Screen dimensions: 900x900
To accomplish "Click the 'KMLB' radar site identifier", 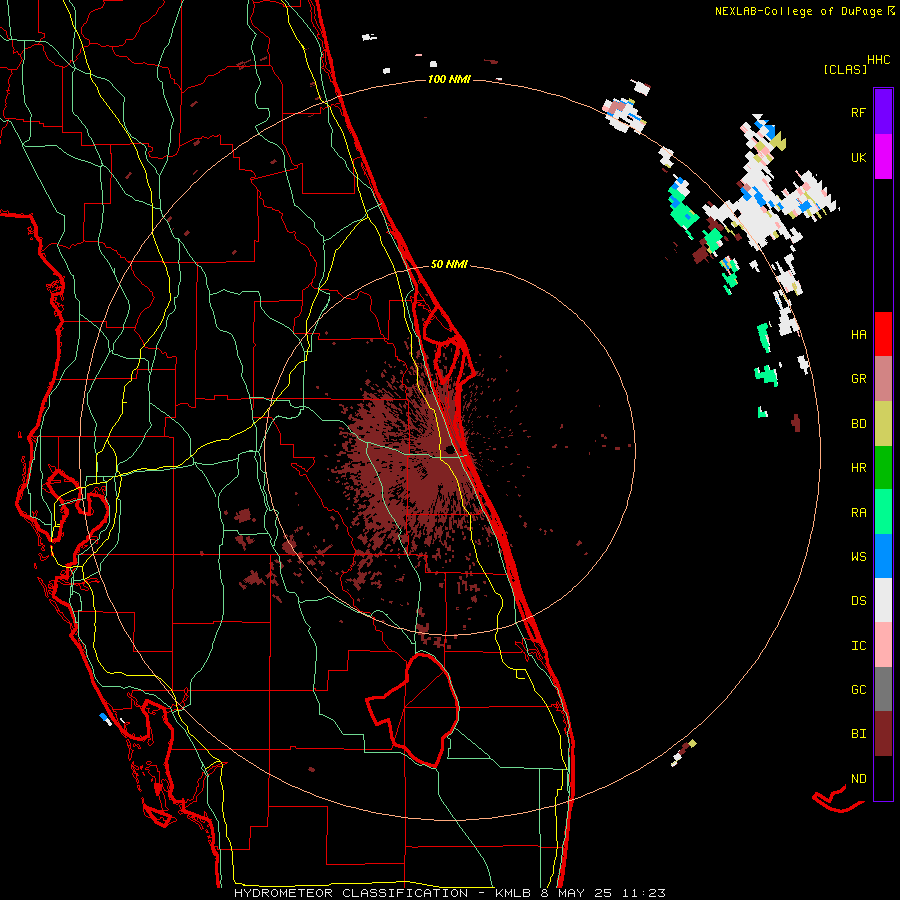I will click(x=512, y=893).
